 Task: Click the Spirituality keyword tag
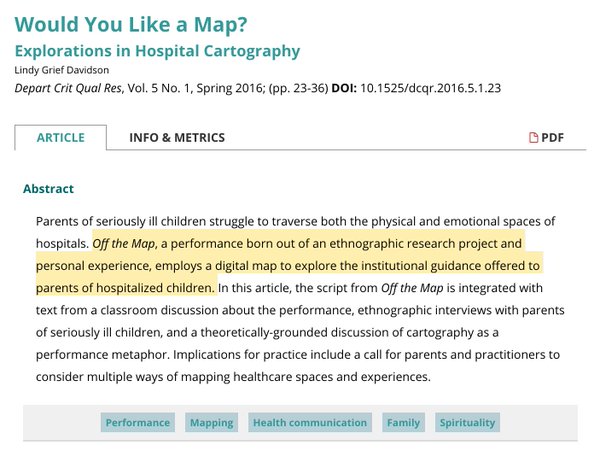[467, 422]
